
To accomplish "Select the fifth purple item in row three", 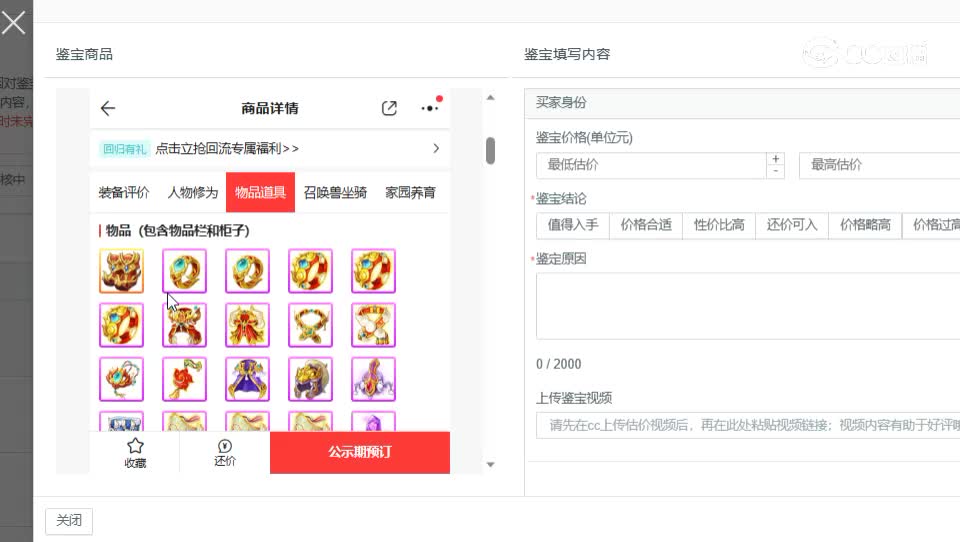I will click(373, 379).
